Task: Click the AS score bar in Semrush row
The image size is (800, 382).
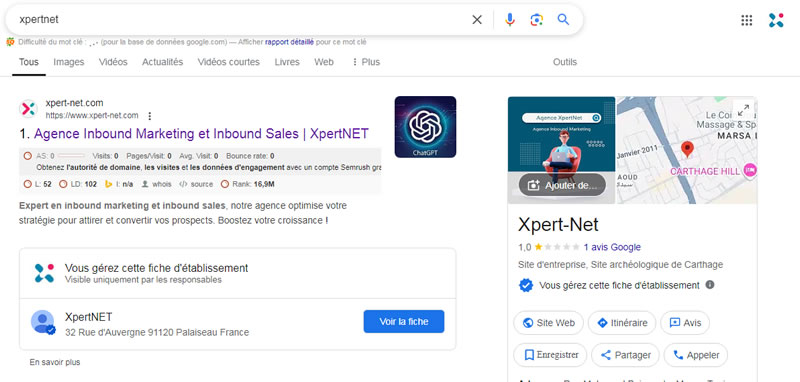Action: (x=71, y=156)
